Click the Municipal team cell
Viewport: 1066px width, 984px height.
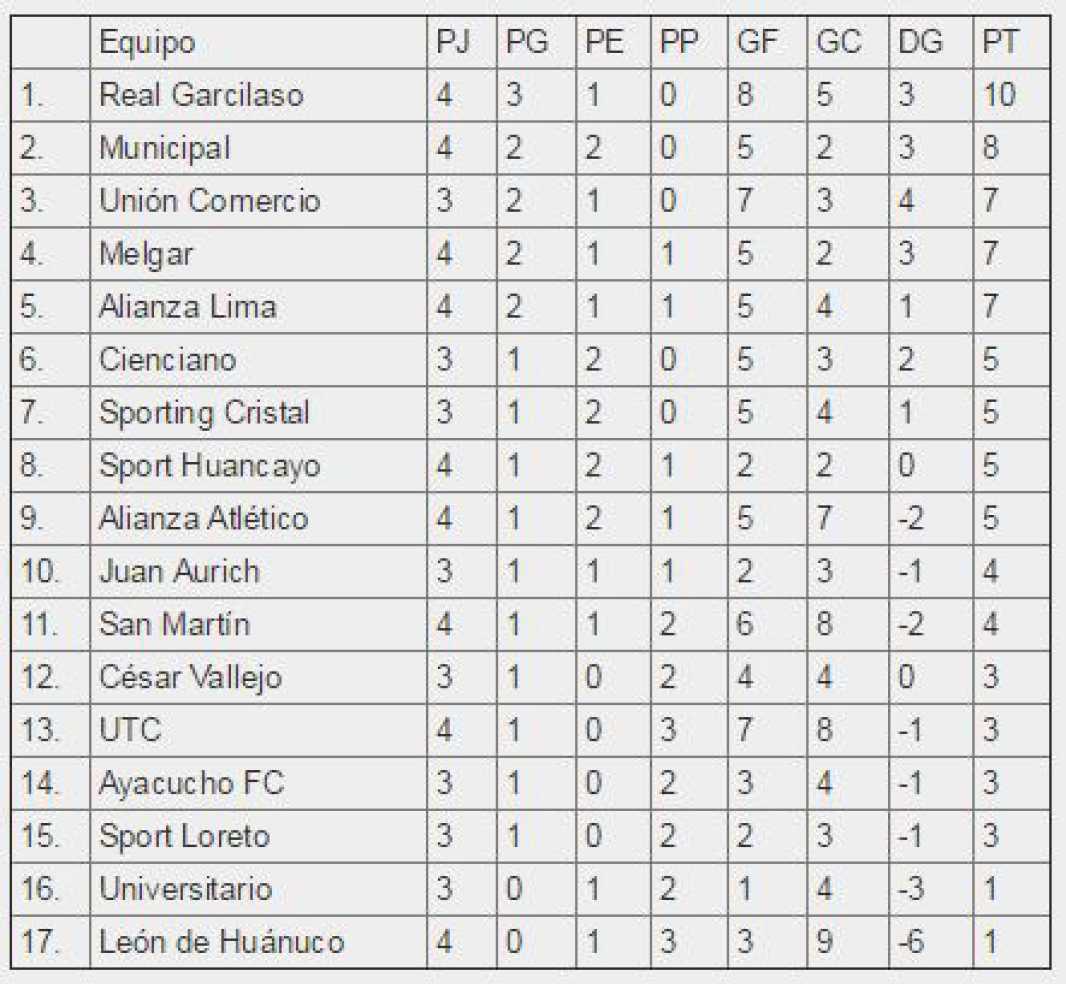164,148
